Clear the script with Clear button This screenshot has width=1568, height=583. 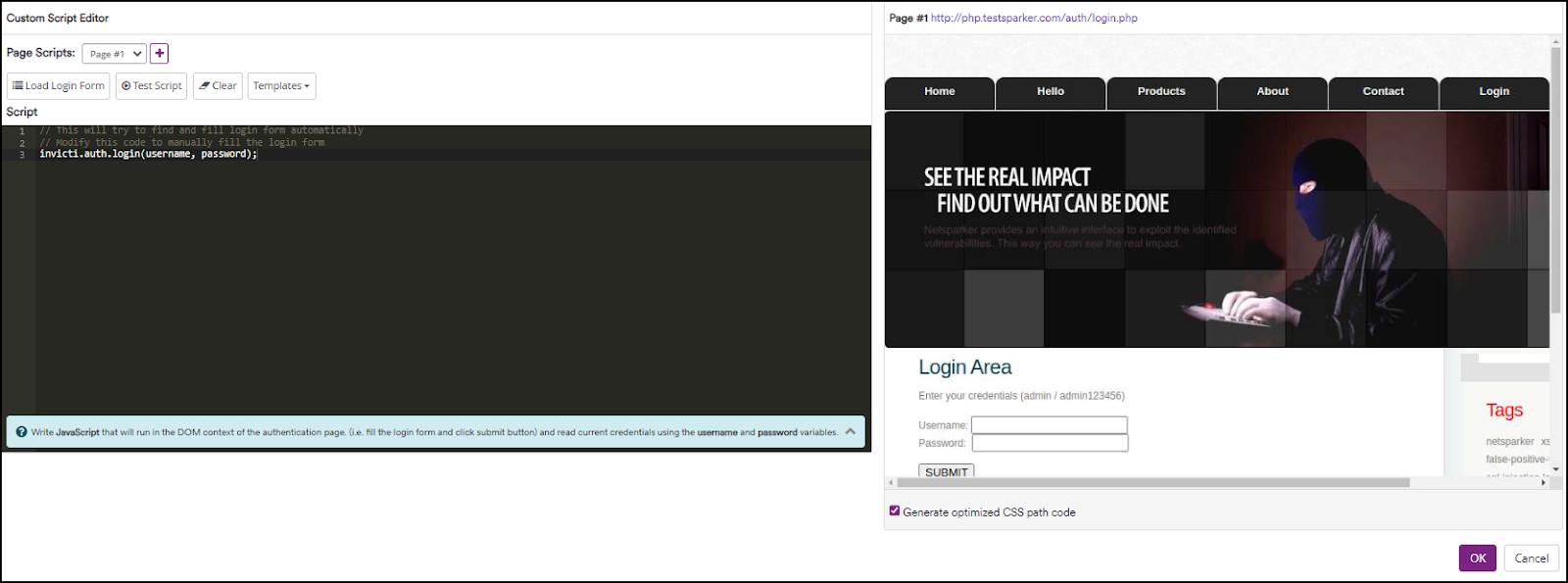[218, 86]
